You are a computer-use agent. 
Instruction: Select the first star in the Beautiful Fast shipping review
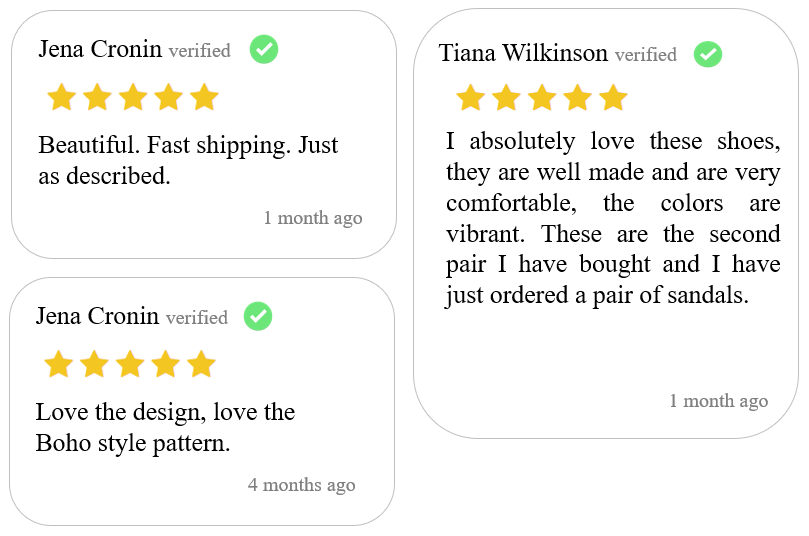pos(62,97)
